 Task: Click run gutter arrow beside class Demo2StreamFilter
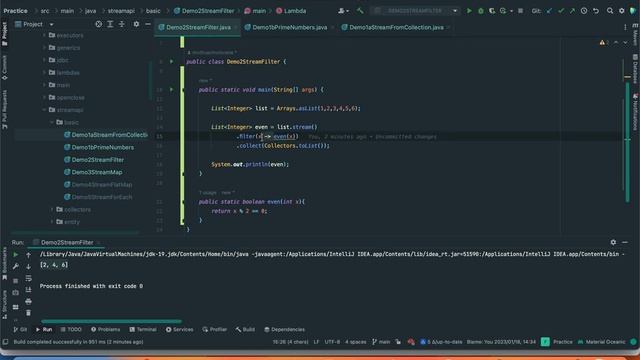click(x=171, y=62)
